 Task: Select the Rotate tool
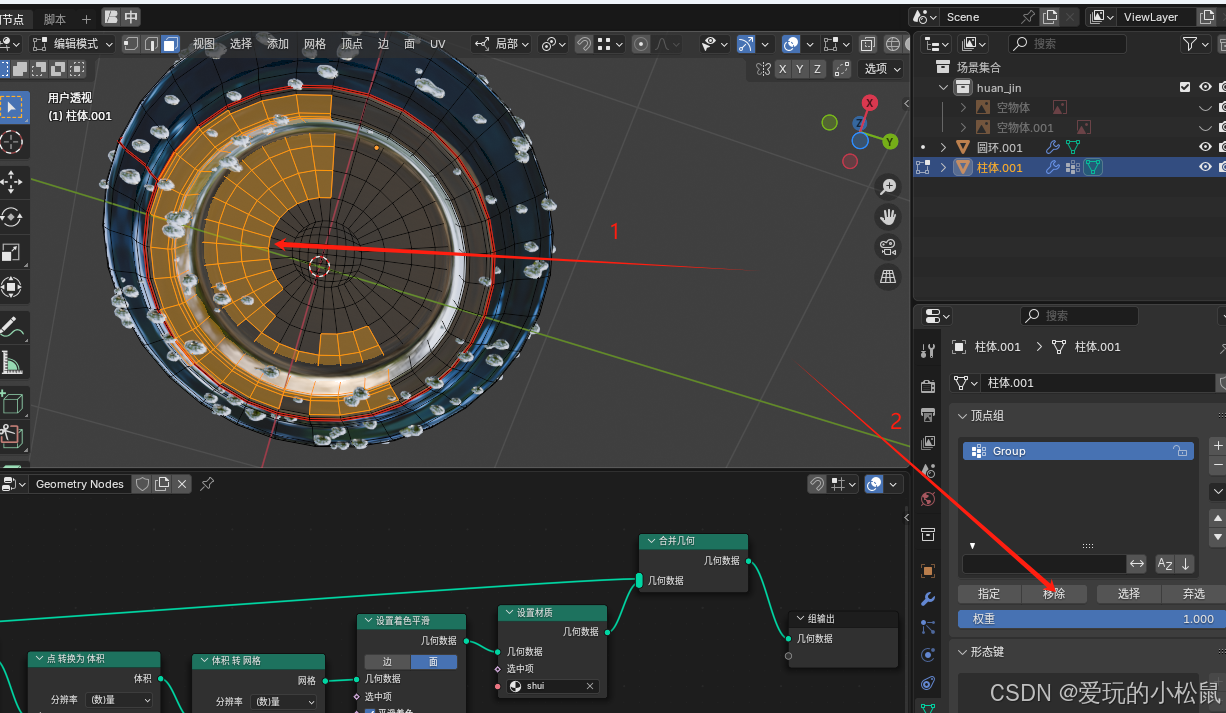click(12, 217)
